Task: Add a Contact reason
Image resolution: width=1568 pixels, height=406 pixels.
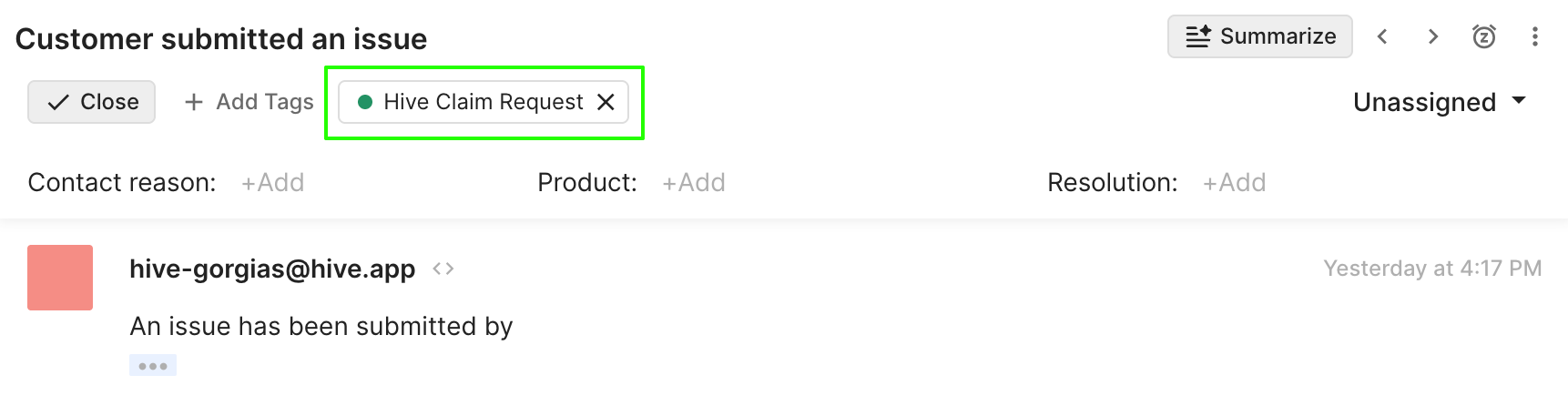Action: tap(272, 183)
